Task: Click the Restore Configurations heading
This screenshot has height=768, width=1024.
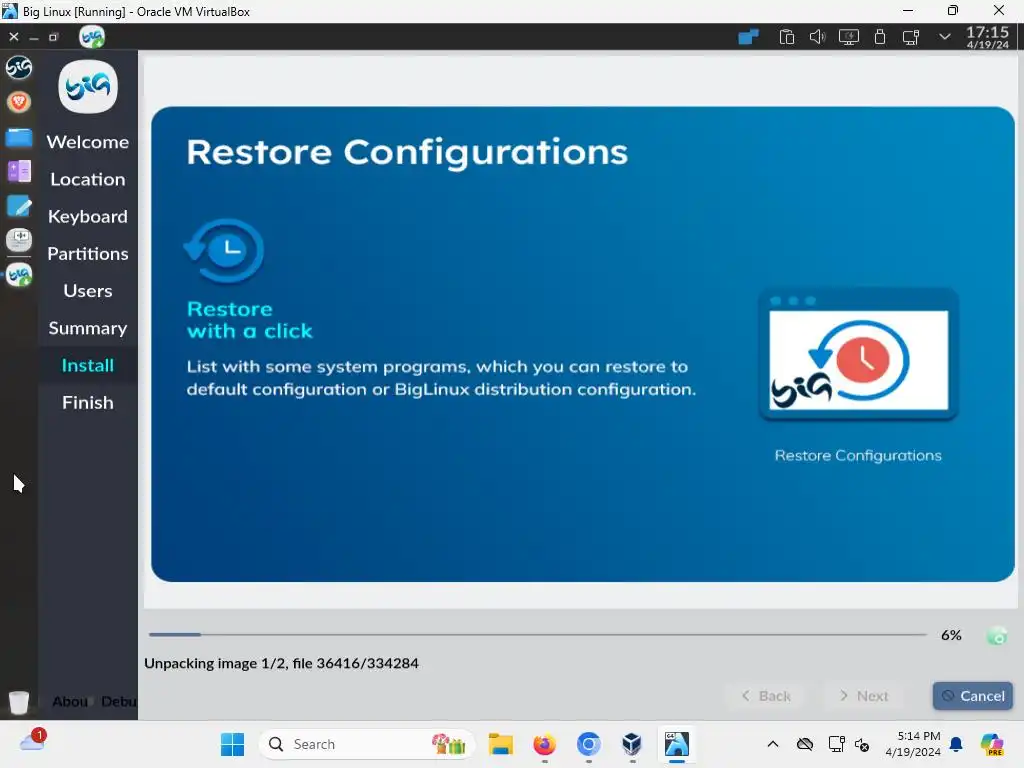Action: 407,152
